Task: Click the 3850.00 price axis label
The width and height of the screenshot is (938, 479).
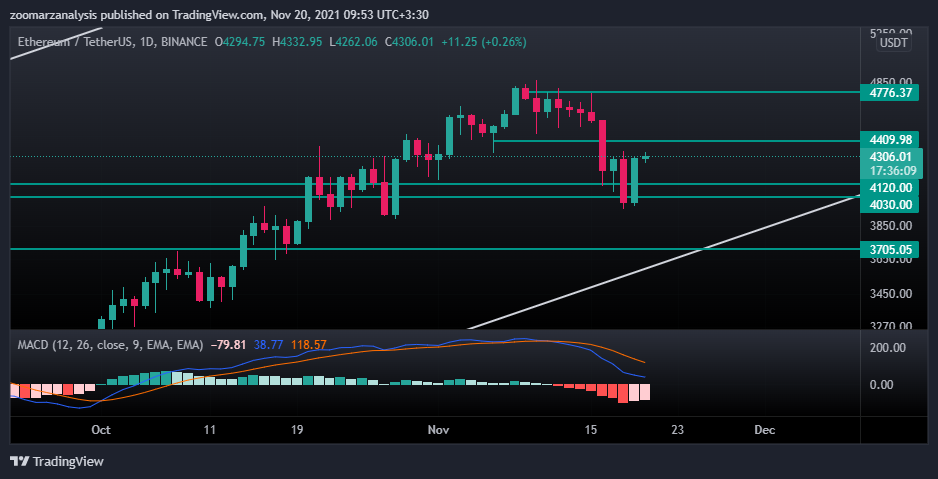Action: 890,226
